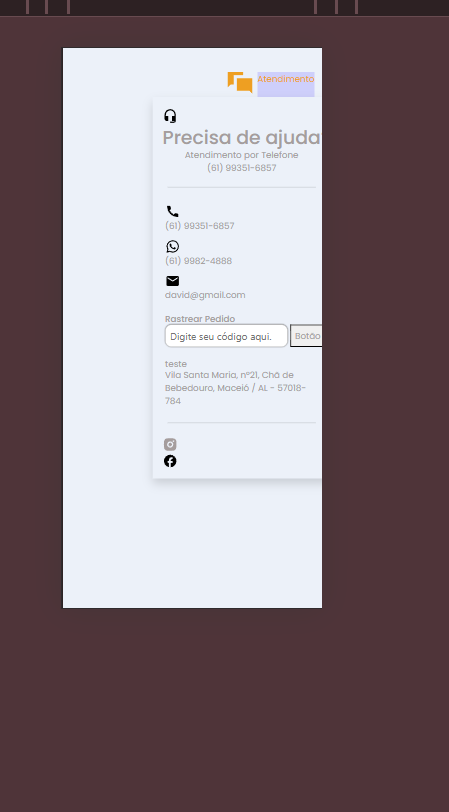Click the email envelope icon
Viewport: 449px width, 812px height.
[172, 281]
